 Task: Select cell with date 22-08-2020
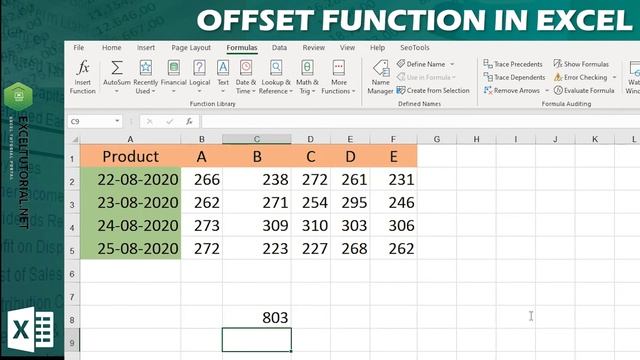point(131,179)
